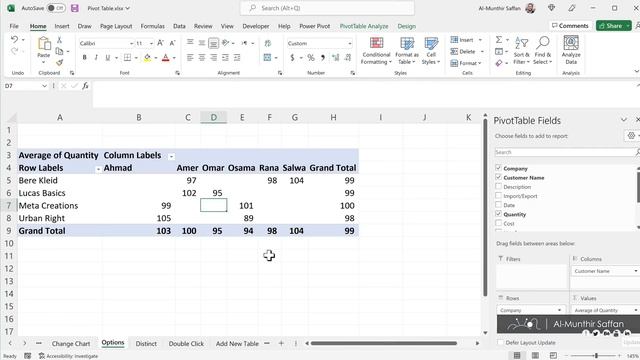Click the Search box in title bar
The image size is (640, 360).
click(327, 8)
